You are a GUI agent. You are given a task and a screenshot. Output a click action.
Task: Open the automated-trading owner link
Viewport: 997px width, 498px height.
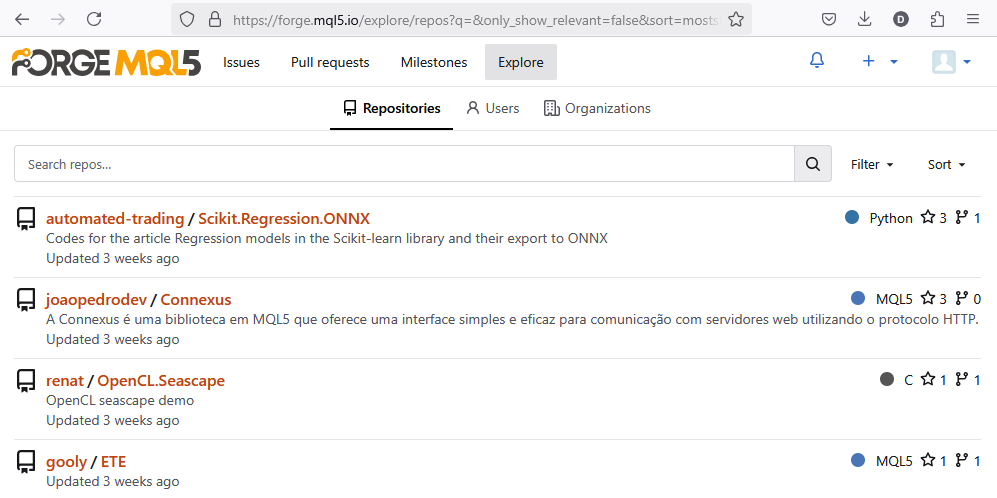115,219
